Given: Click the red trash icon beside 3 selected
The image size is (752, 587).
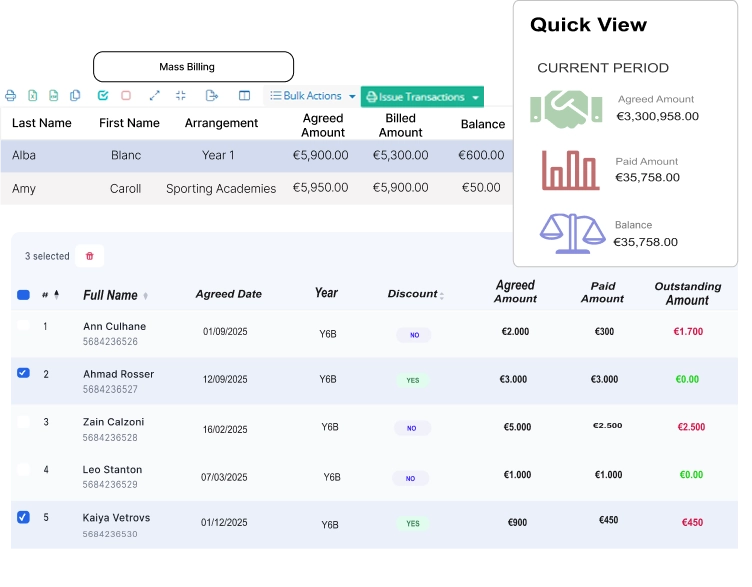Looking at the screenshot, I should click(x=89, y=256).
